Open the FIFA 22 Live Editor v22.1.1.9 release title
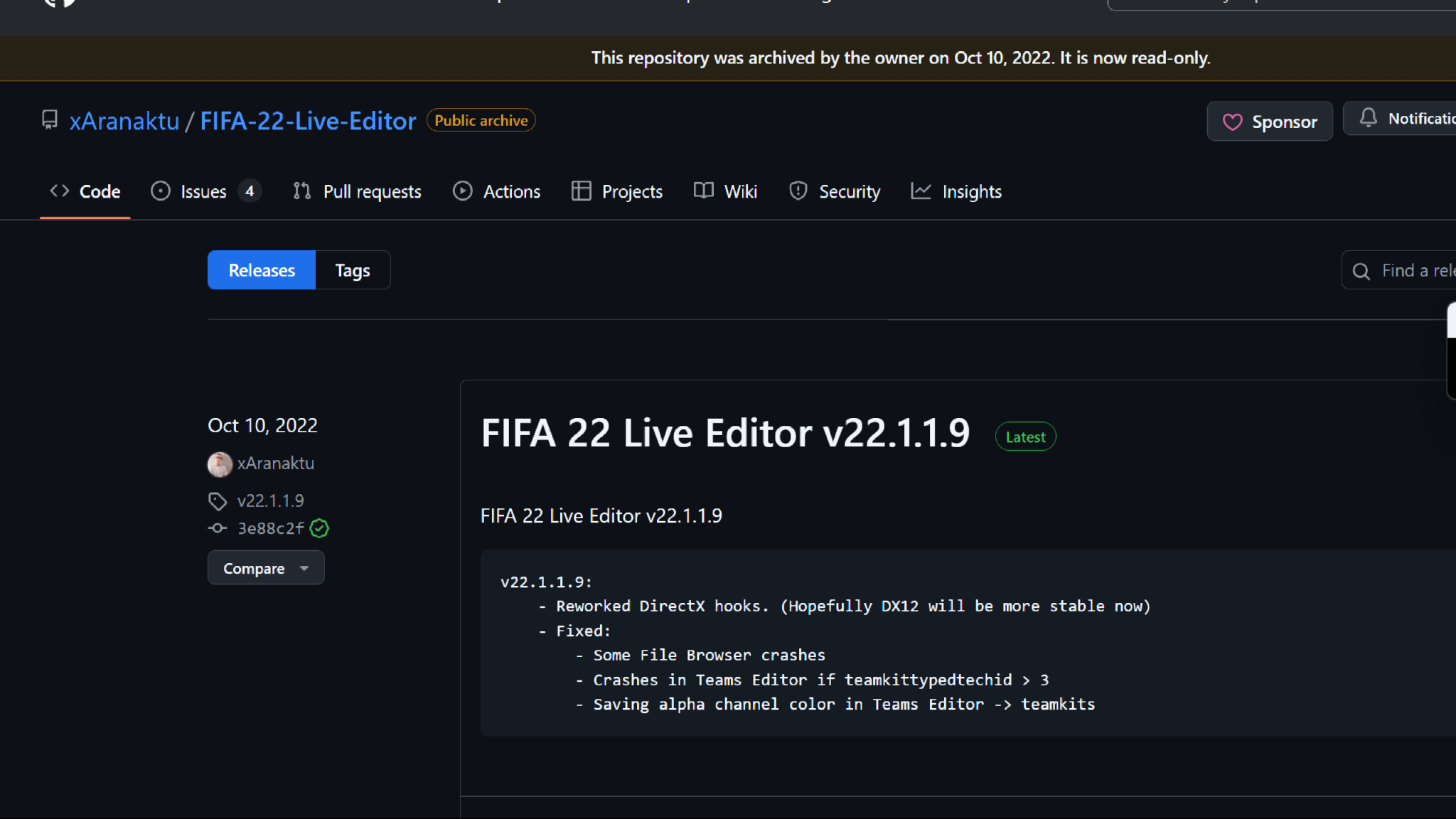Screen dimensions: 1456x819 (725, 433)
